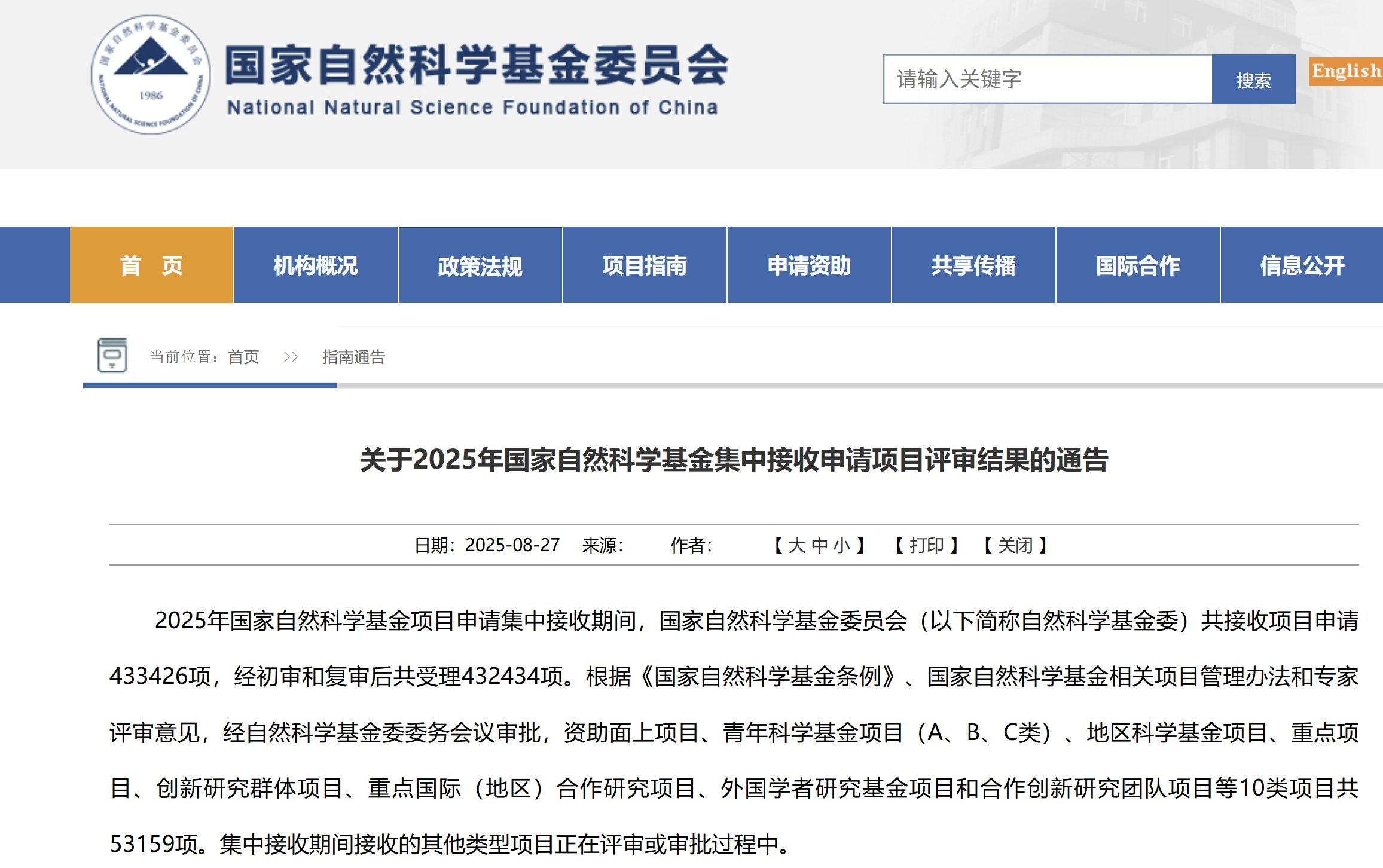Click the 关闭 close link

click(1015, 545)
